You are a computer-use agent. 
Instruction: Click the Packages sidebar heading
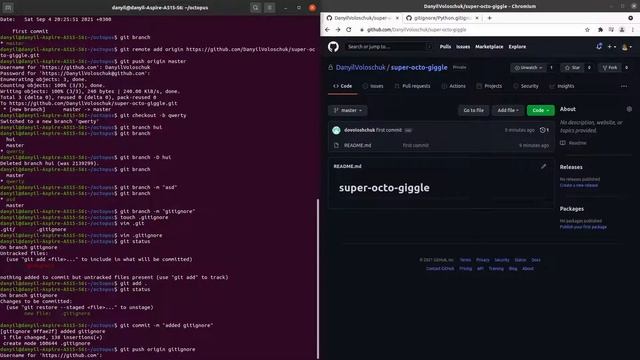[571, 209]
